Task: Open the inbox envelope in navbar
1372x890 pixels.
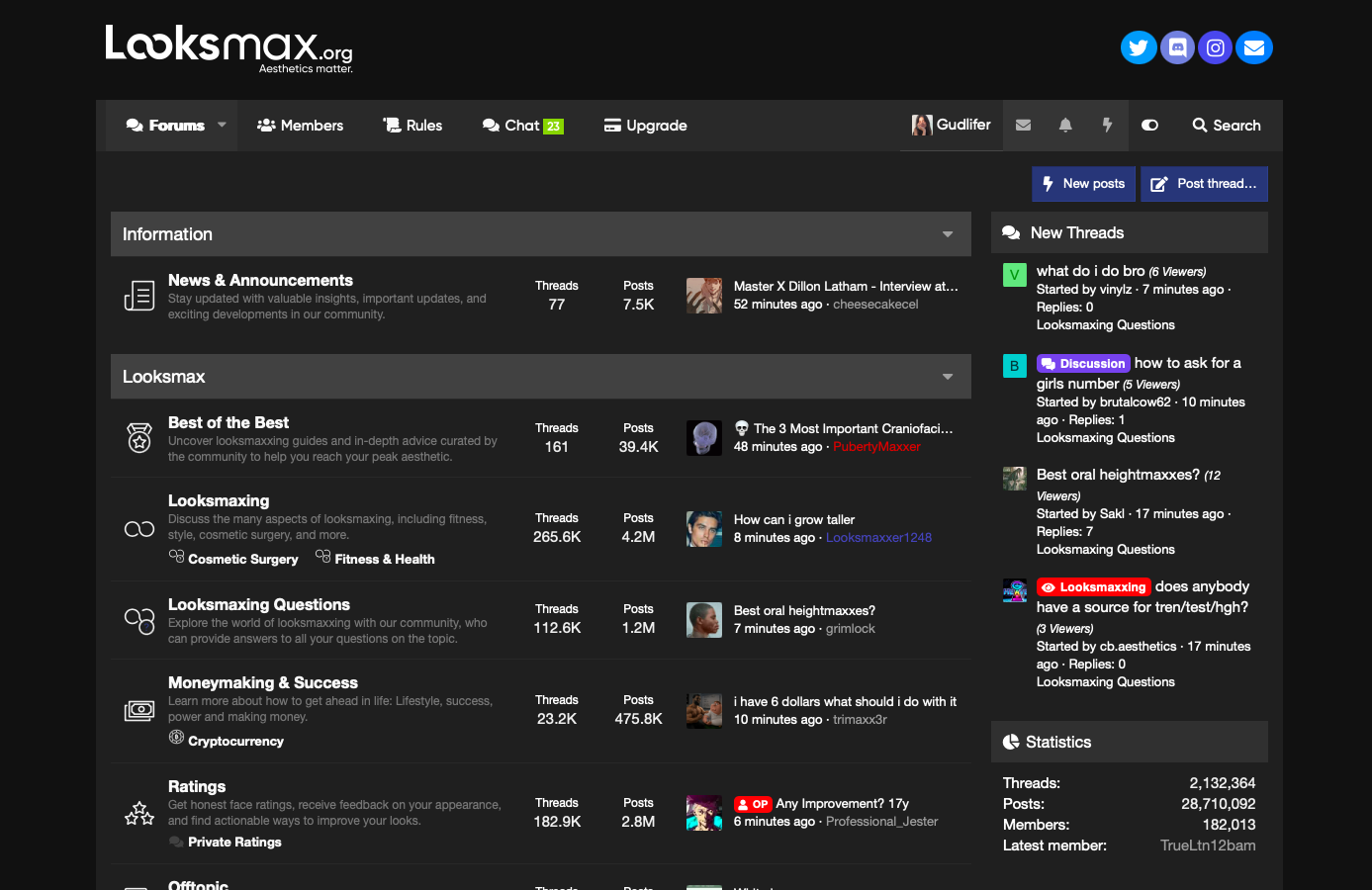Action: (1024, 126)
